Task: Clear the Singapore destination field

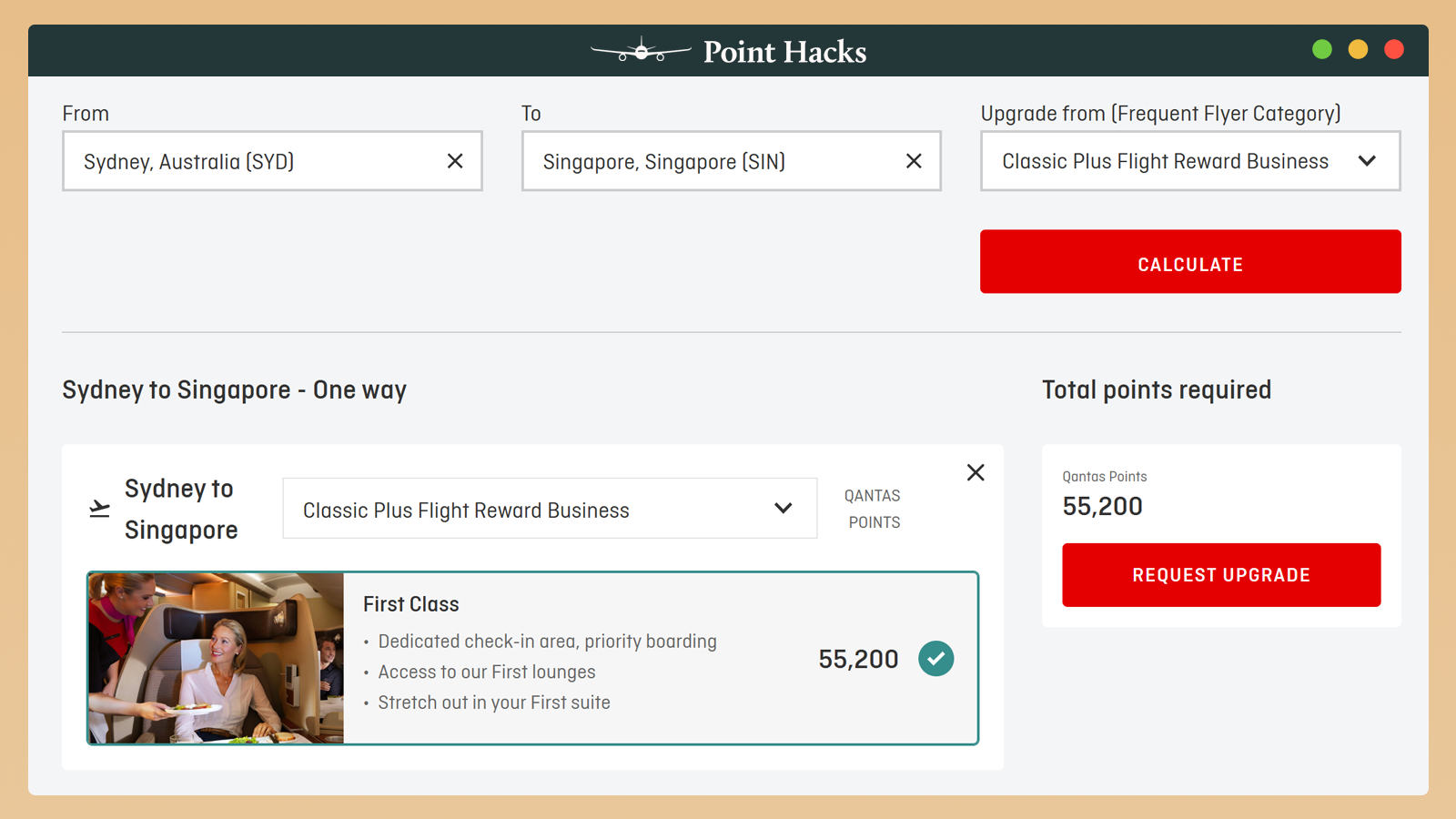Action: pos(914,161)
